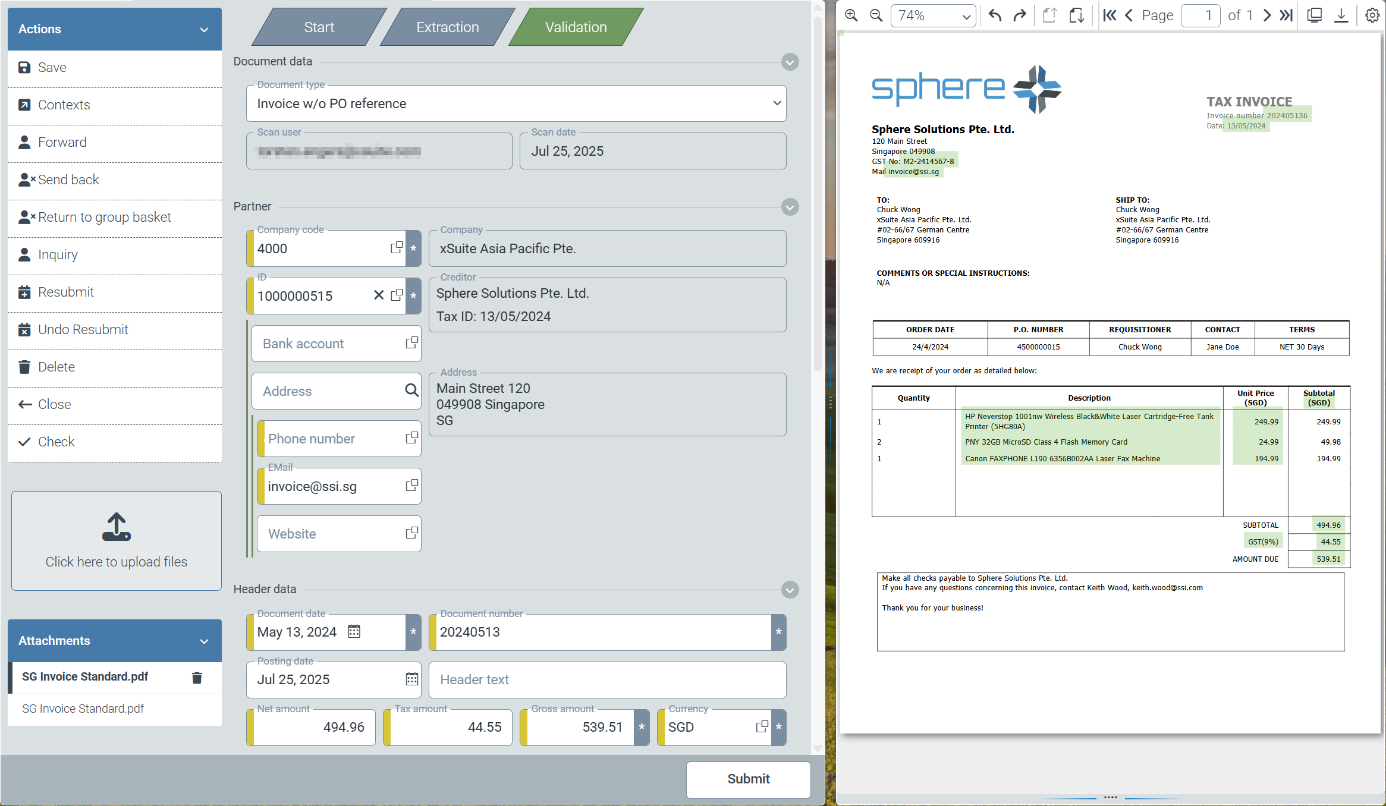Clear the creditor ID value with X
The height and width of the screenshot is (806, 1386).
tap(379, 295)
